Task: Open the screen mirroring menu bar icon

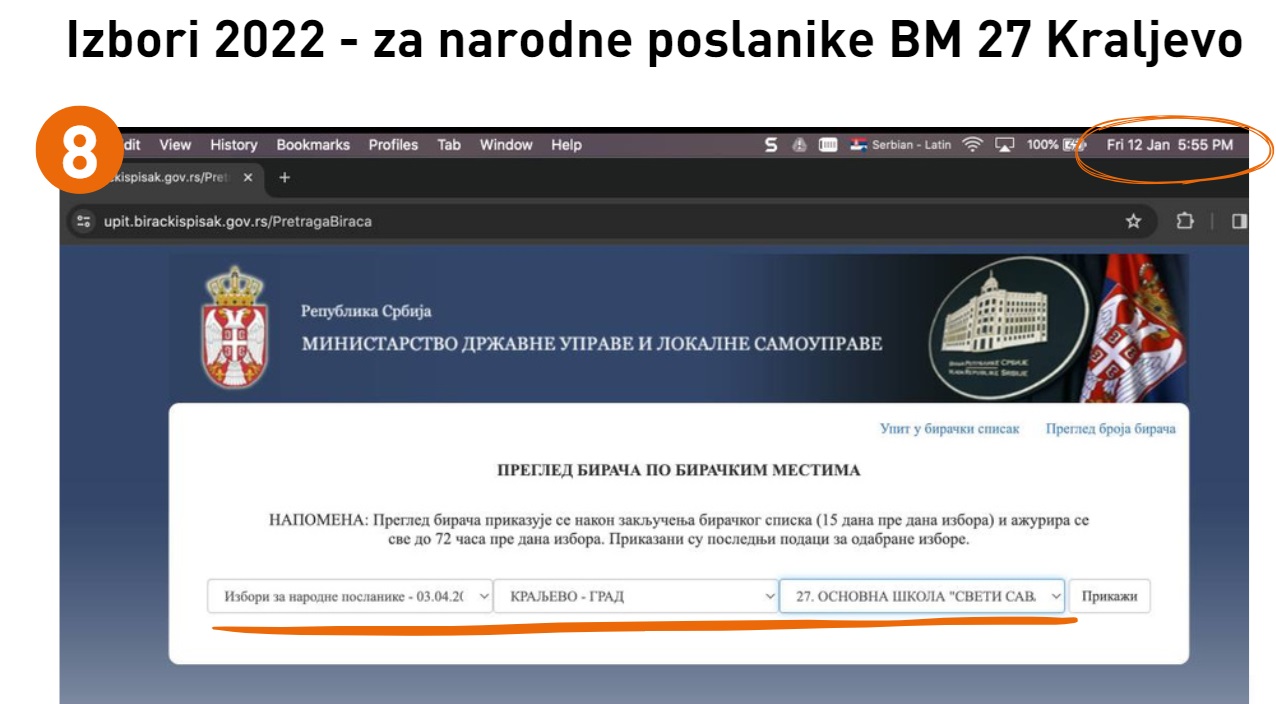Action: point(1004,145)
